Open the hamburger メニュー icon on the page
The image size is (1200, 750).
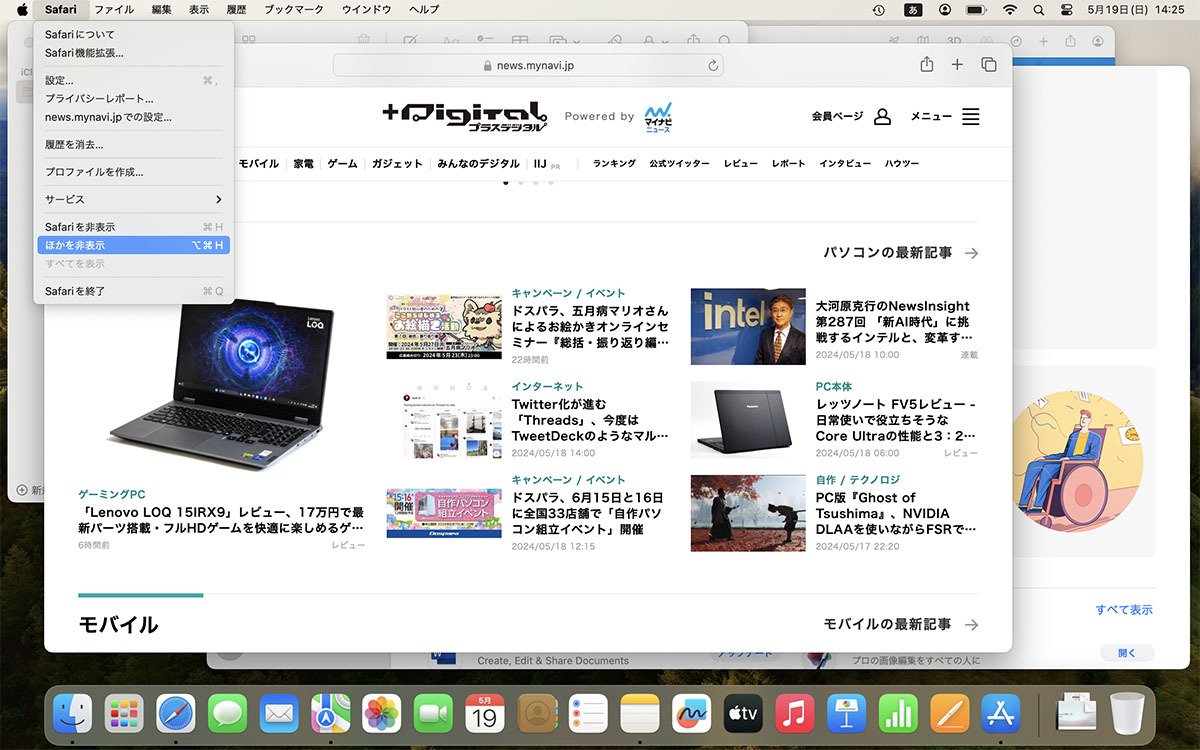click(x=971, y=116)
